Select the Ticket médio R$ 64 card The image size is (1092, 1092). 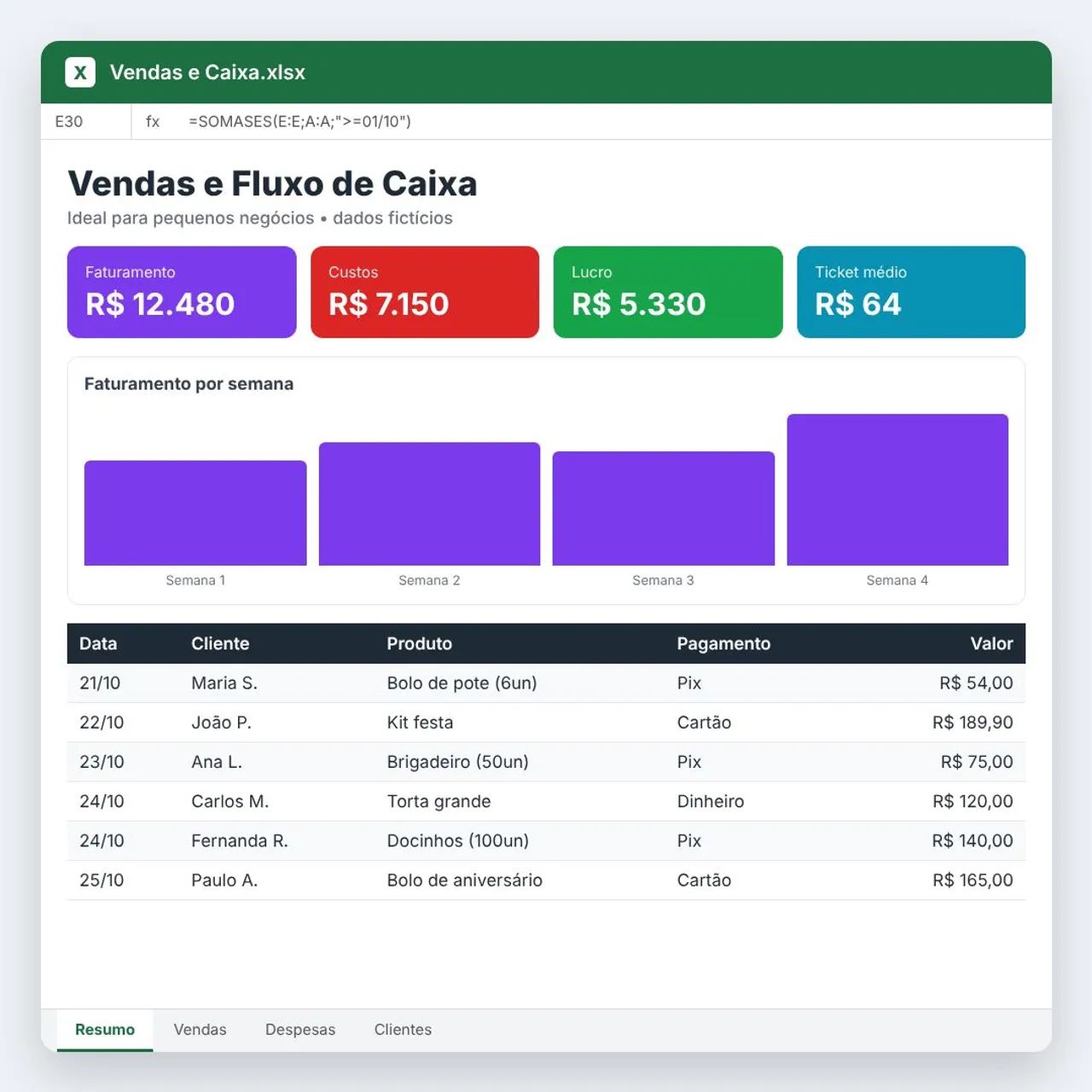[x=911, y=292]
